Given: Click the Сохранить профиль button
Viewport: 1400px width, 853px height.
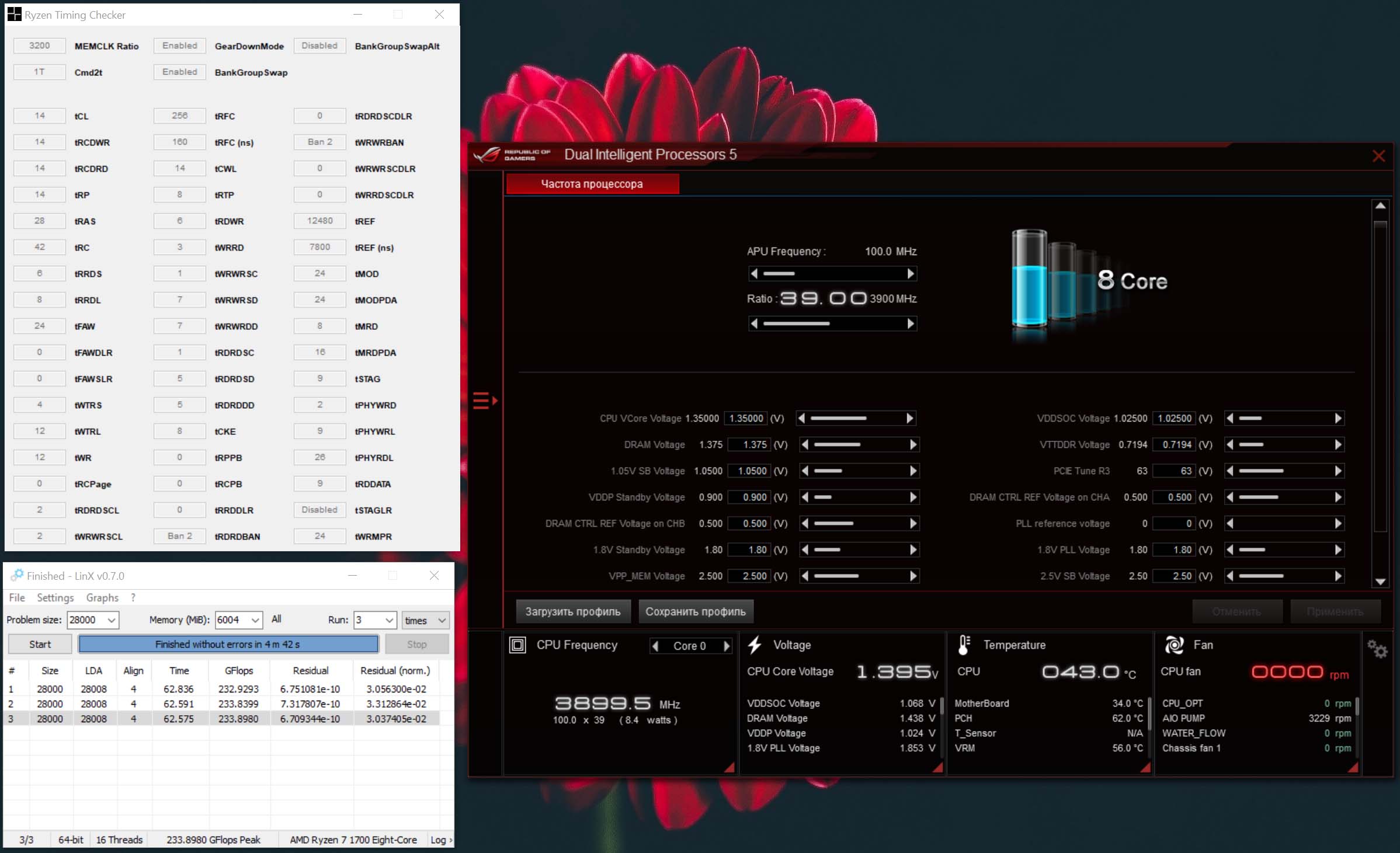Looking at the screenshot, I should (x=695, y=611).
